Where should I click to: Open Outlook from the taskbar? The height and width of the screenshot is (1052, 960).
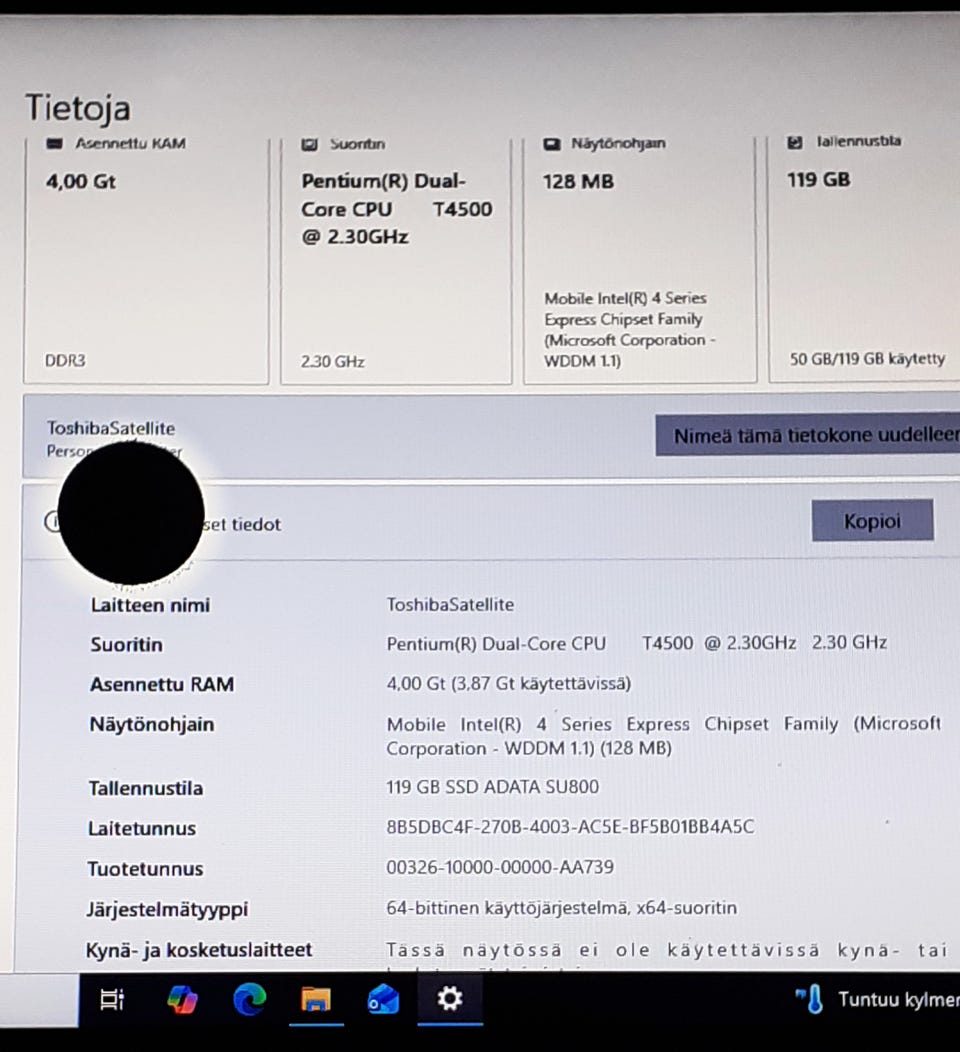tap(383, 999)
